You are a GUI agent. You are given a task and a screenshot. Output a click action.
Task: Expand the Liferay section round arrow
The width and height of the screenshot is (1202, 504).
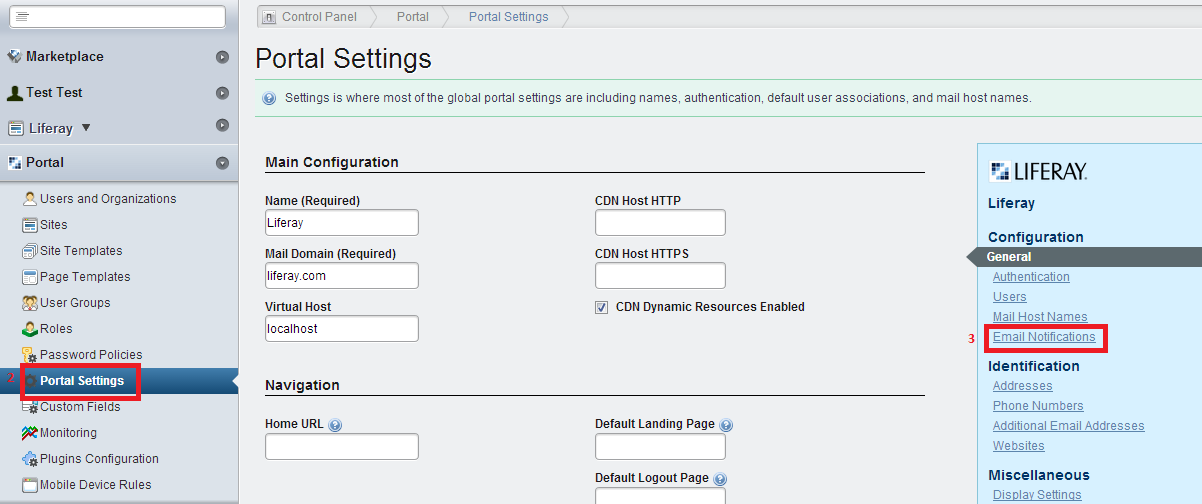coord(222,126)
